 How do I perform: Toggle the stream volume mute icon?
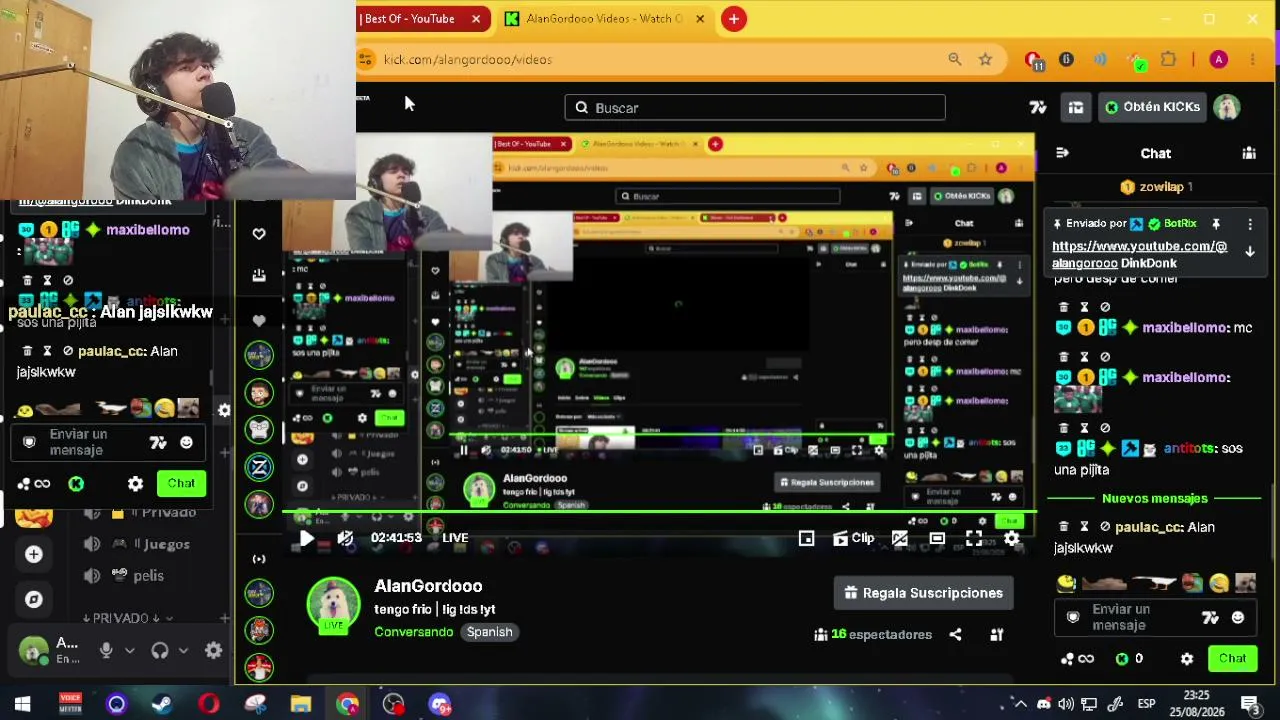pos(345,538)
